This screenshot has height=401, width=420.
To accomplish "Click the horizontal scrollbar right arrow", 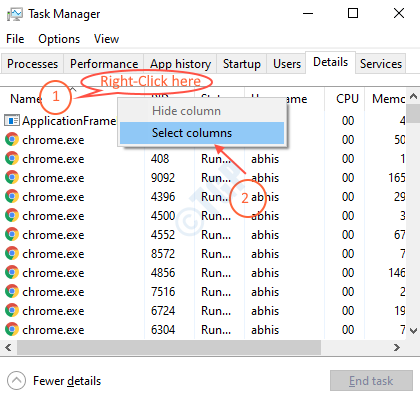I will pyautogui.click(x=396, y=348).
